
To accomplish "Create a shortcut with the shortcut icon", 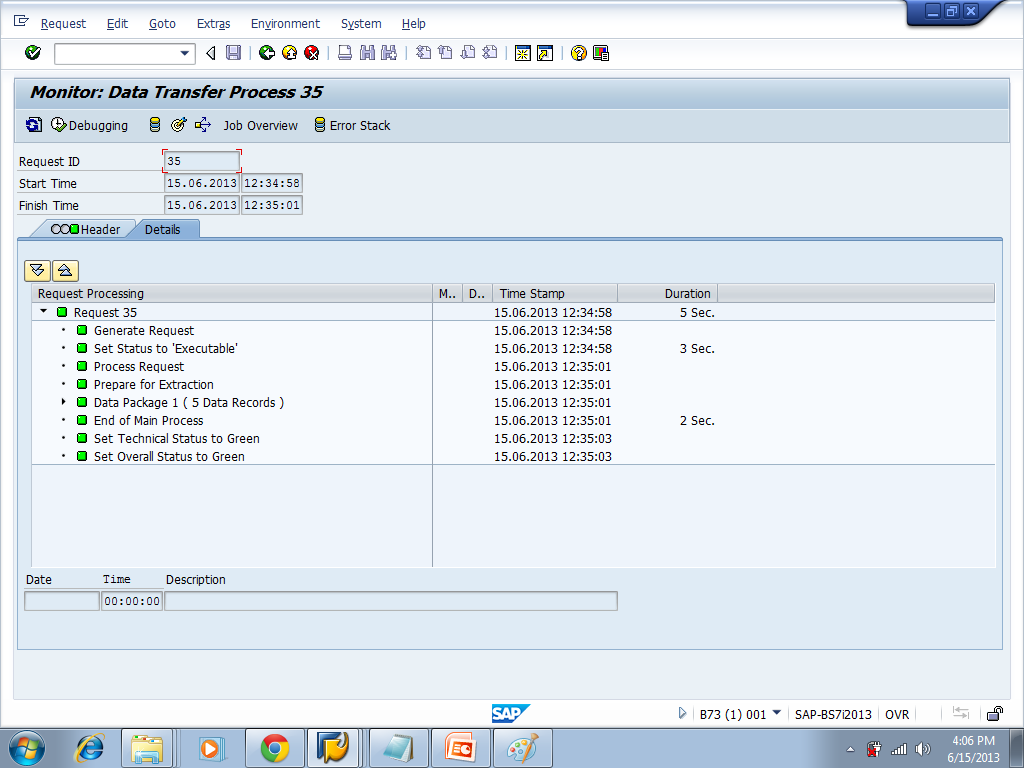I will click(x=543, y=53).
